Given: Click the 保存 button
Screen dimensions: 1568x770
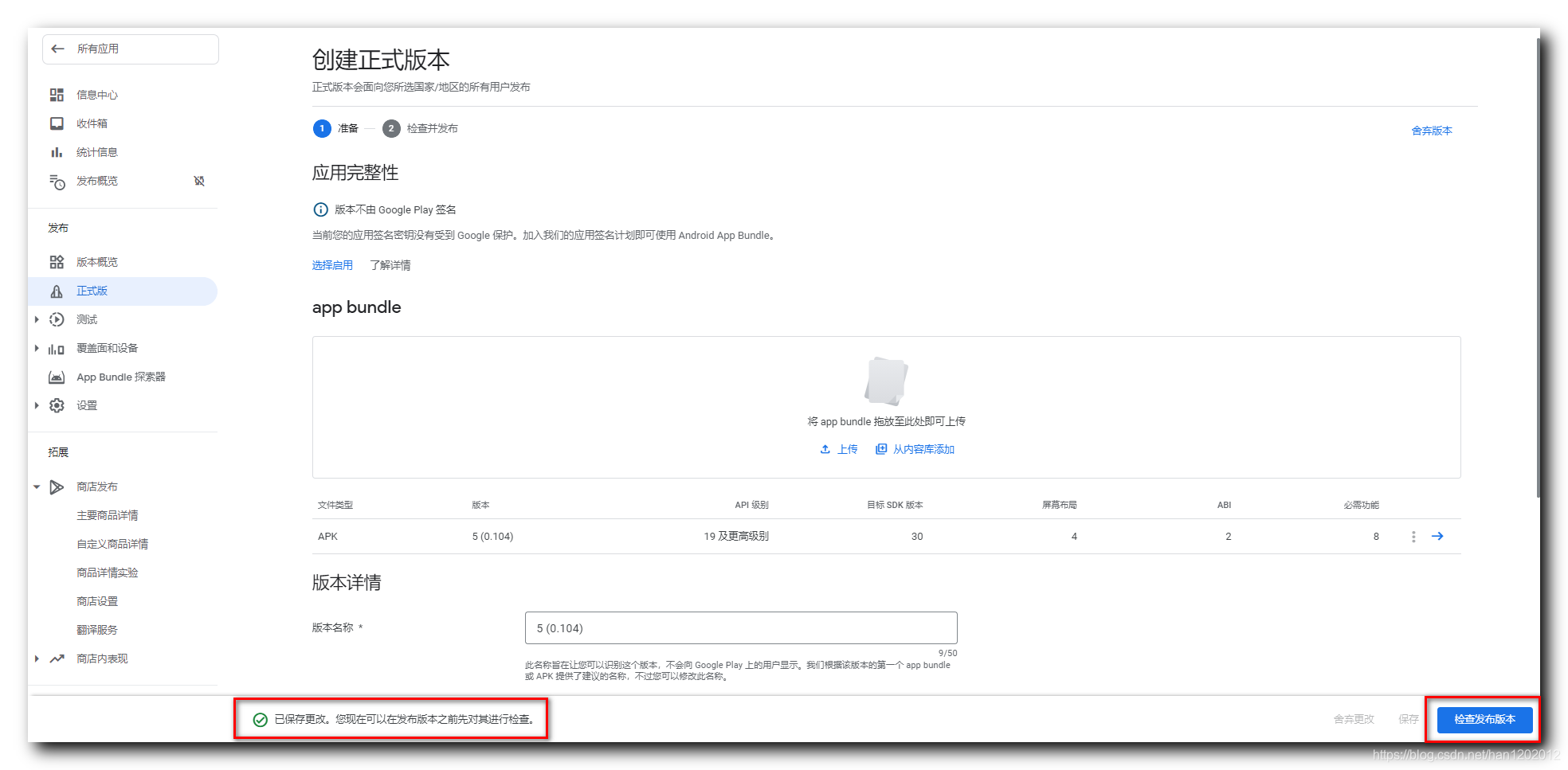Looking at the screenshot, I should [x=1409, y=719].
